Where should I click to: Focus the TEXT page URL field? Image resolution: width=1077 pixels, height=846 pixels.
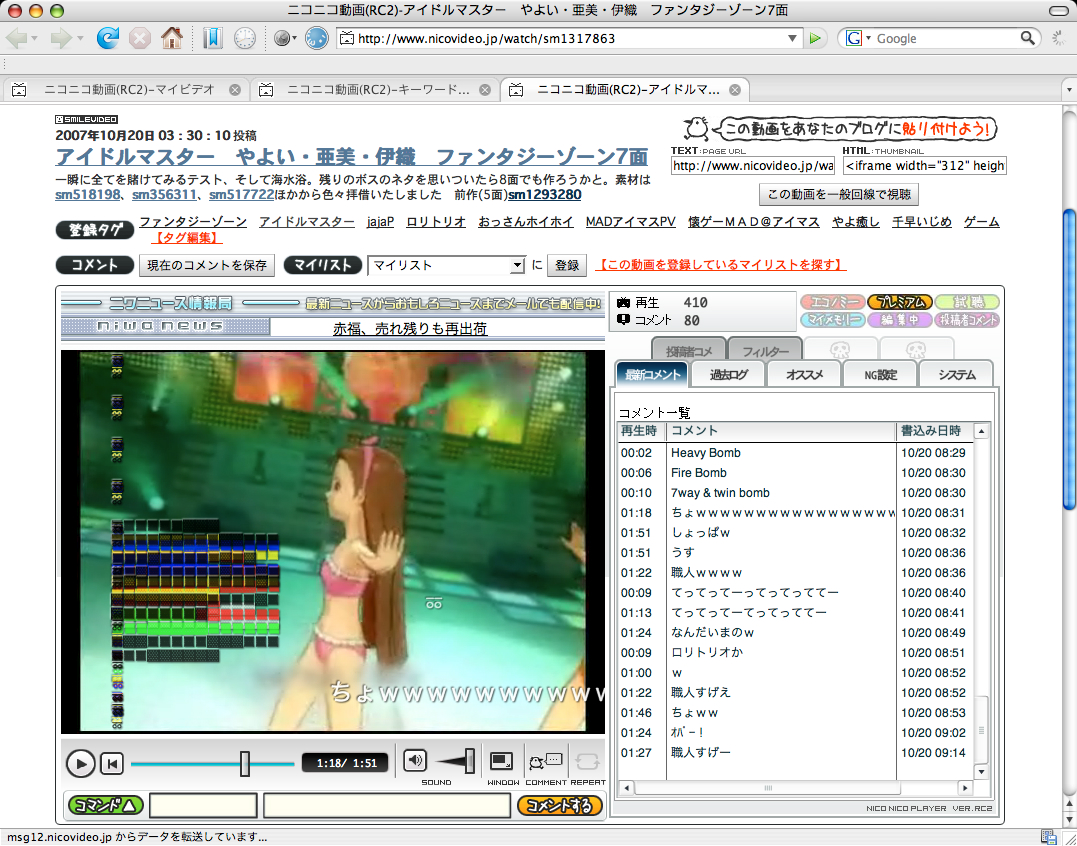(753, 165)
